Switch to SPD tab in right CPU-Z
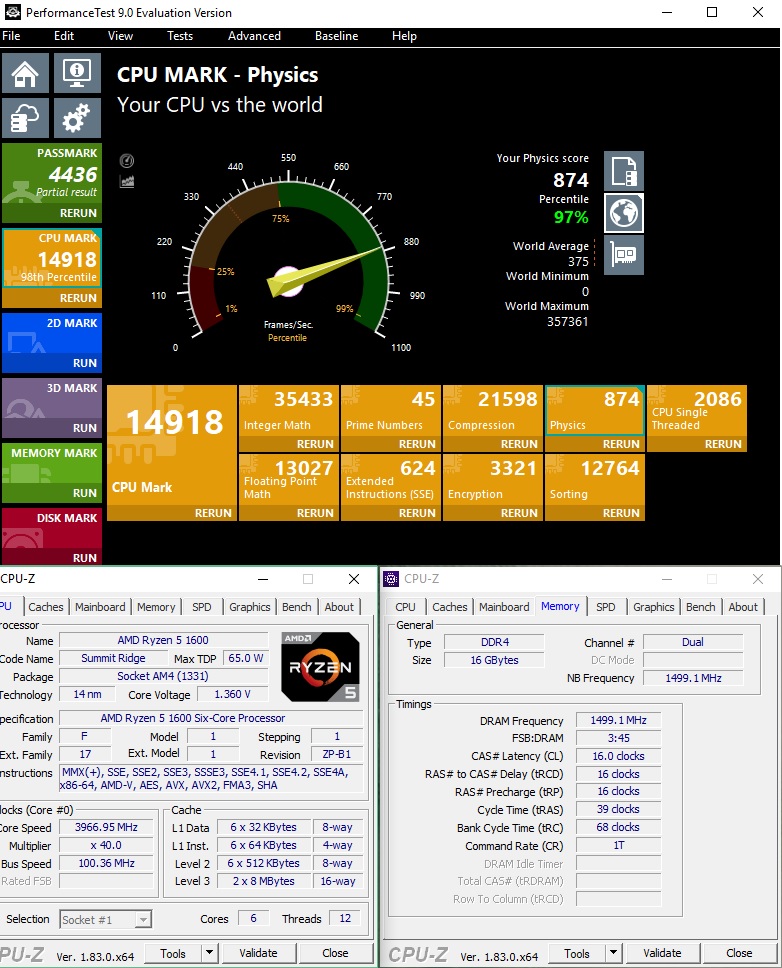The image size is (782, 968). coord(605,607)
